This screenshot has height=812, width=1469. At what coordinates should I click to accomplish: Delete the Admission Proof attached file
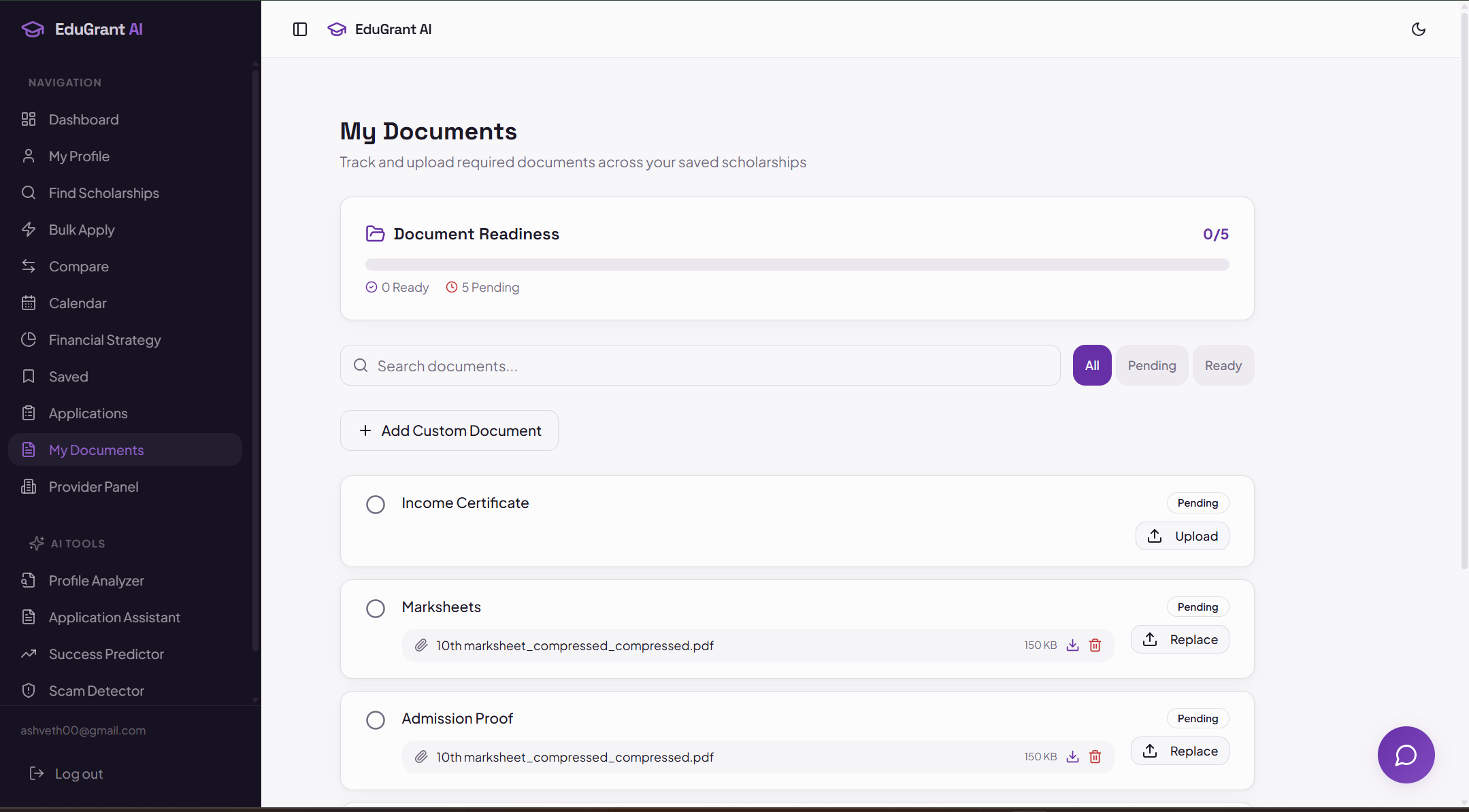1095,757
